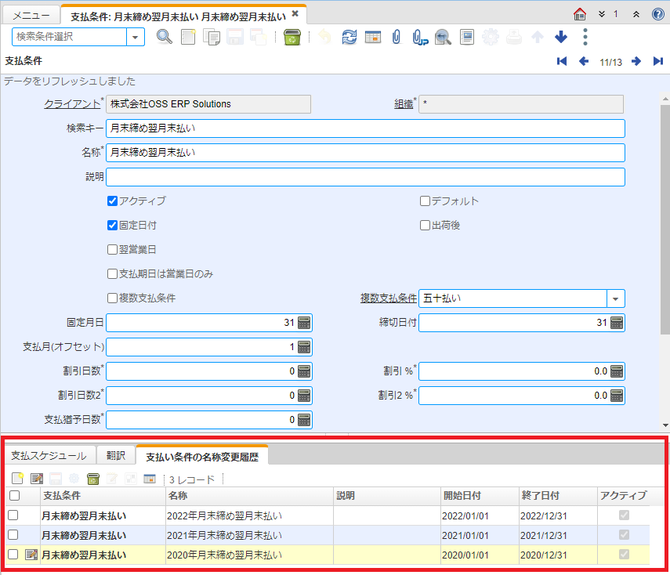
Task: Enable the 翌営業日 checkbox
Action: (x=112, y=249)
